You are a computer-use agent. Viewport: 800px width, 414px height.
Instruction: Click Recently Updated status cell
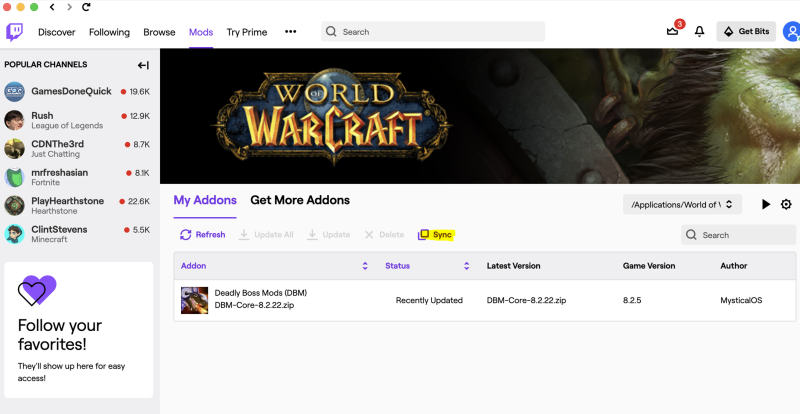429,300
